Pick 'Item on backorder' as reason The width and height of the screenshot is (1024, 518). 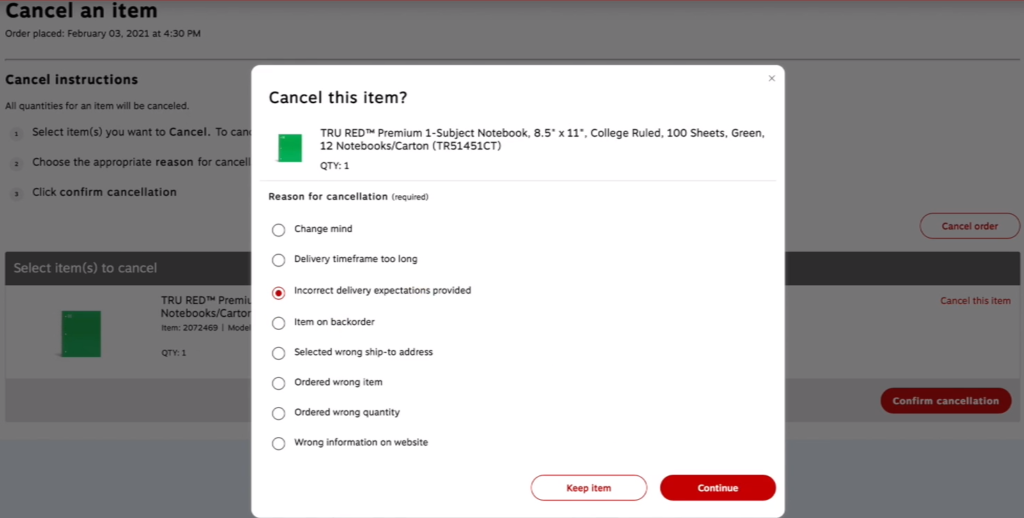point(279,323)
